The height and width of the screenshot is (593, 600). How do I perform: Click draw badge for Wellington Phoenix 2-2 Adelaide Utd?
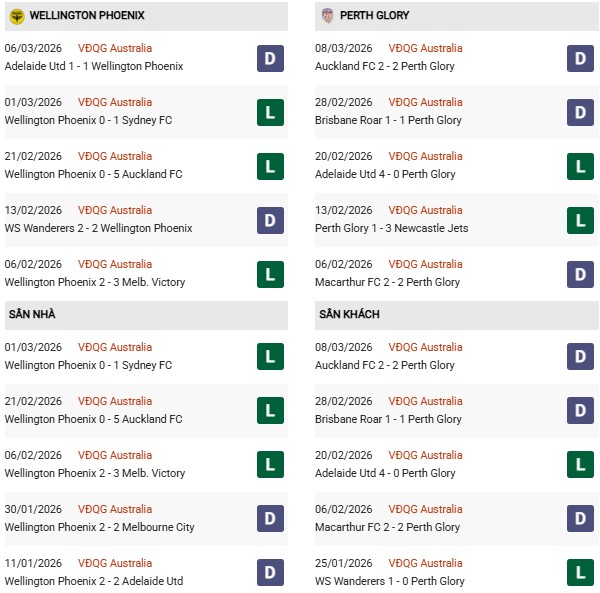point(270,572)
